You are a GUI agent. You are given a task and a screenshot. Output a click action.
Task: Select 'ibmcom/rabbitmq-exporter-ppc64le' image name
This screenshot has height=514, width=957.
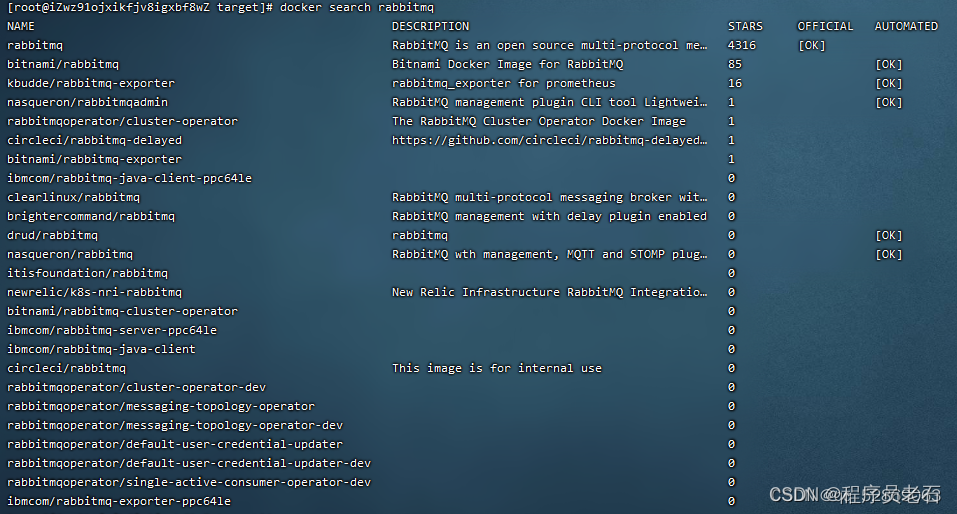[x=119, y=501]
